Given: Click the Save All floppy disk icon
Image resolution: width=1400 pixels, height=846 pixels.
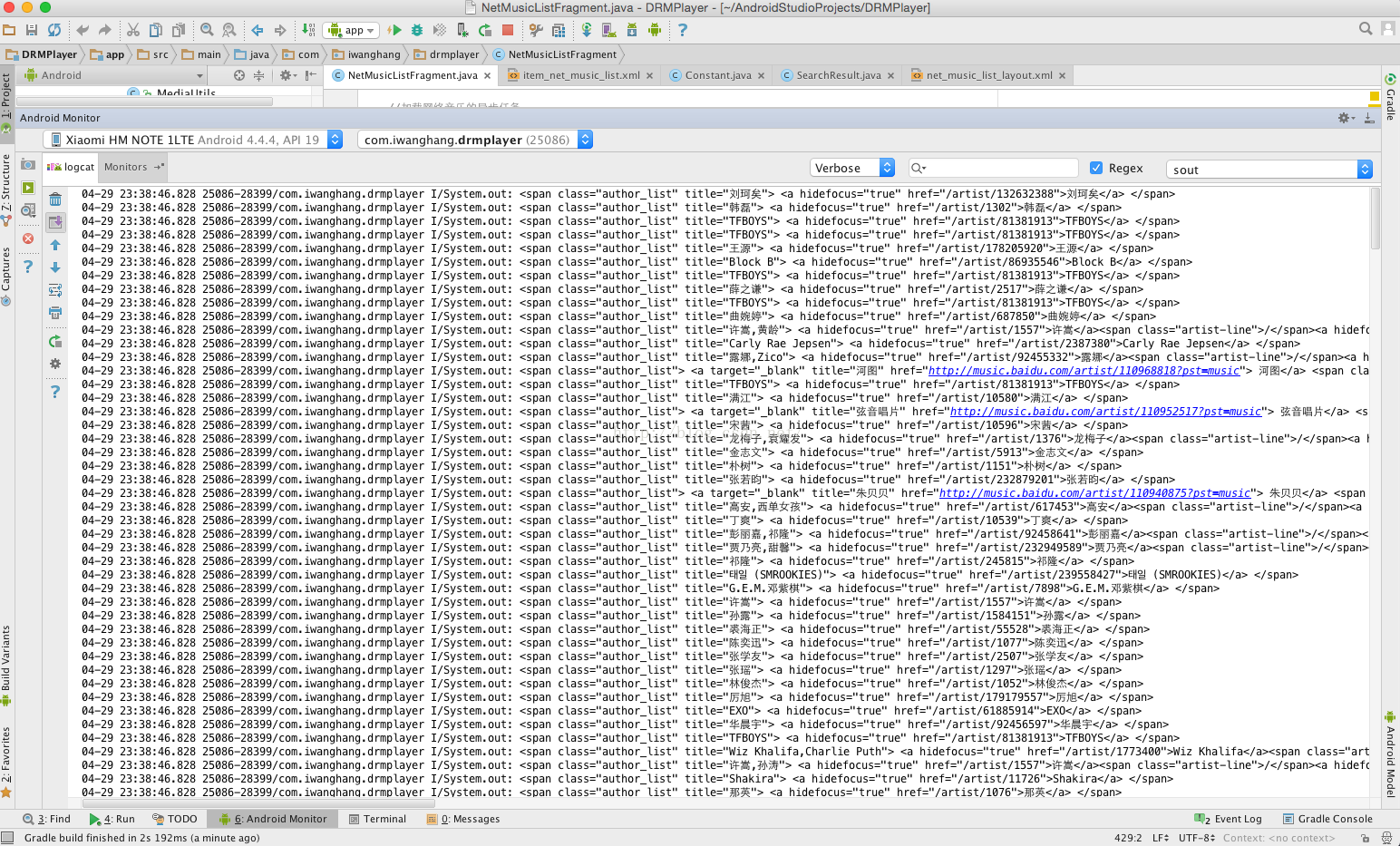Looking at the screenshot, I should click(x=32, y=30).
